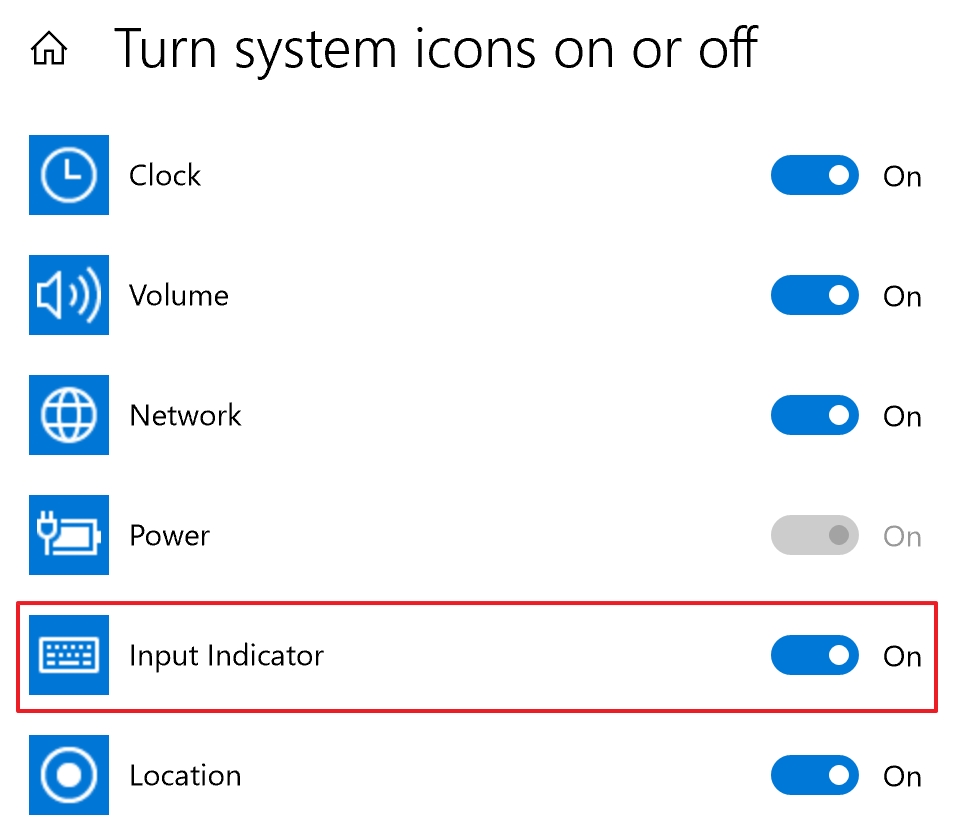Select the "Input Indicator" label text
This screenshot has width=966, height=828.
pos(226,656)
